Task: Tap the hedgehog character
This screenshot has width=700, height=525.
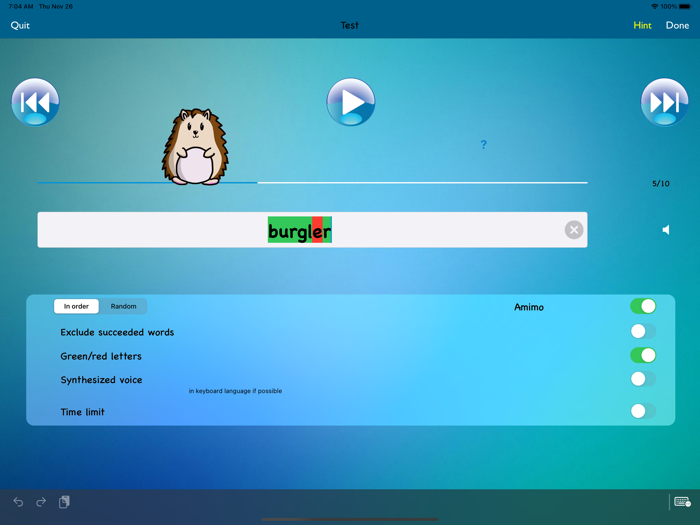Action: [x=195, y=146]
